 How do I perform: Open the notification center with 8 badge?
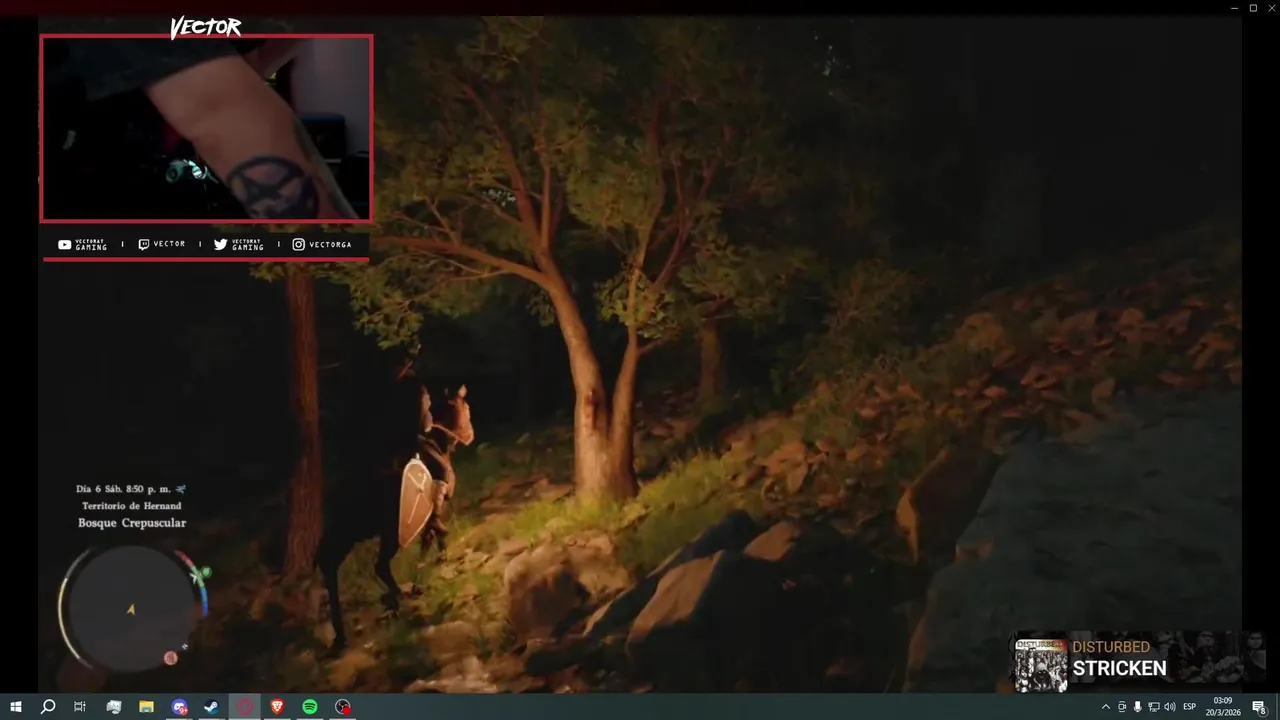tap(1259, 707)
